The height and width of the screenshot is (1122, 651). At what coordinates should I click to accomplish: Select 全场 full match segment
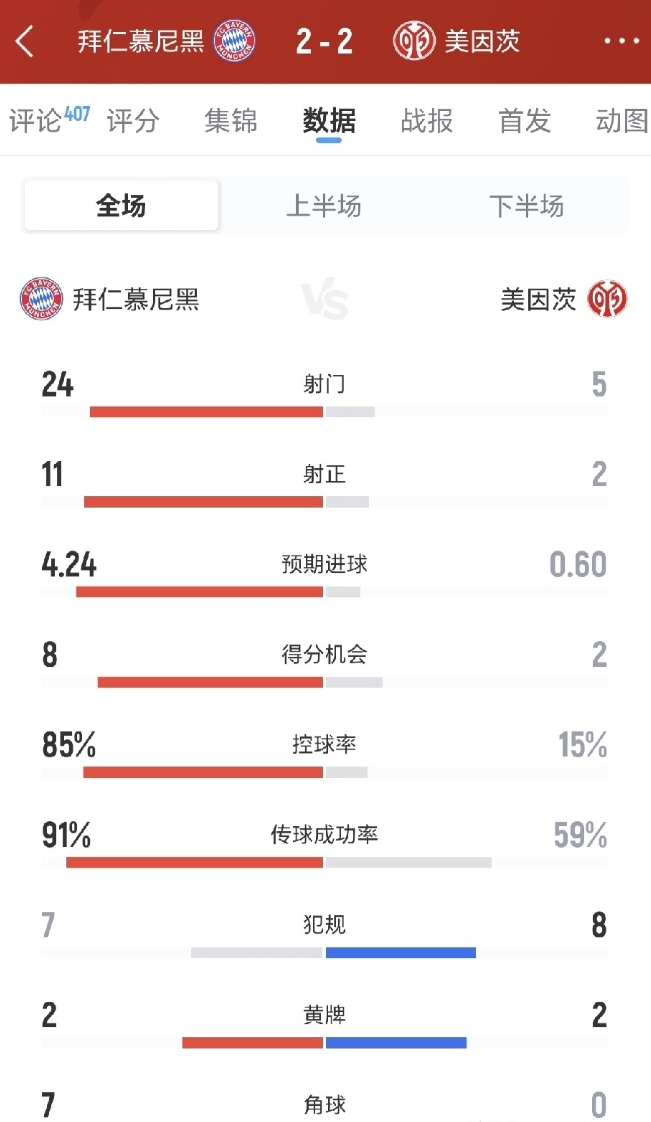[x=121, y=206]
